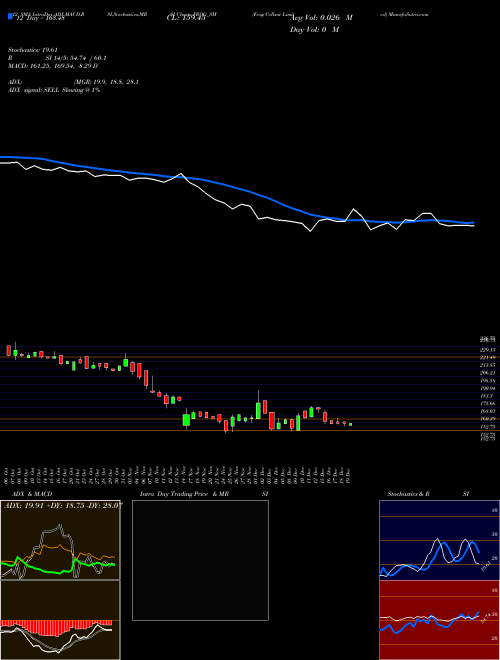Click the 'MACD: 161.25, 169.54, -8.29 D' line
500x660 pixels.
pyautogui.click(x=53, y=66)
